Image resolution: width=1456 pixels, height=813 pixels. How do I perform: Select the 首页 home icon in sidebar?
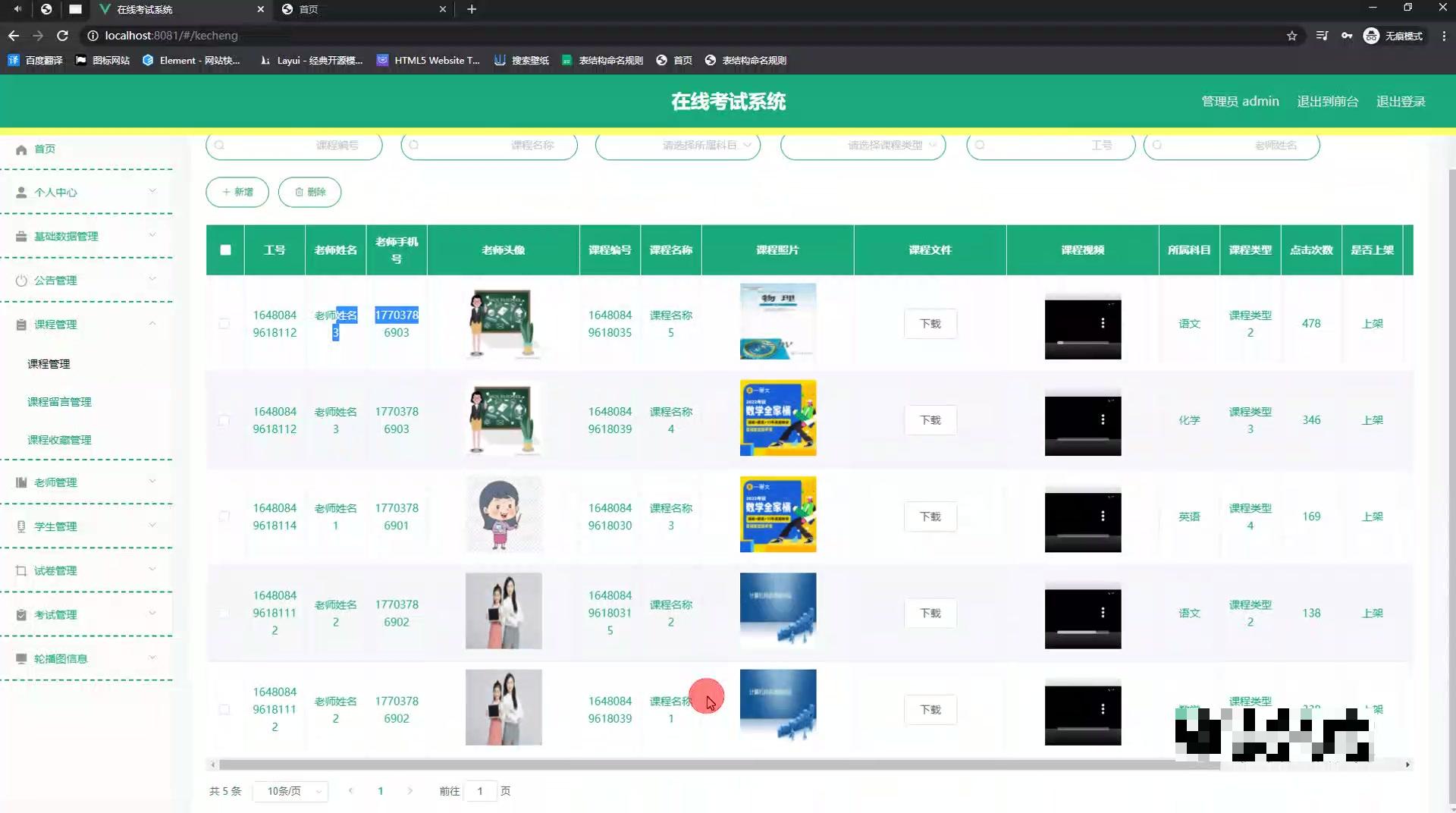tap(21, 149)
